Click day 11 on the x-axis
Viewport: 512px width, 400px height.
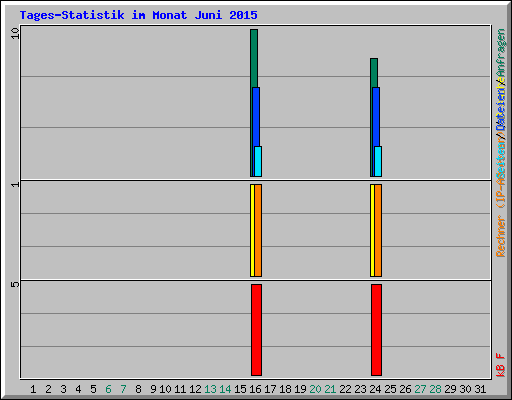tap(180, 389)
